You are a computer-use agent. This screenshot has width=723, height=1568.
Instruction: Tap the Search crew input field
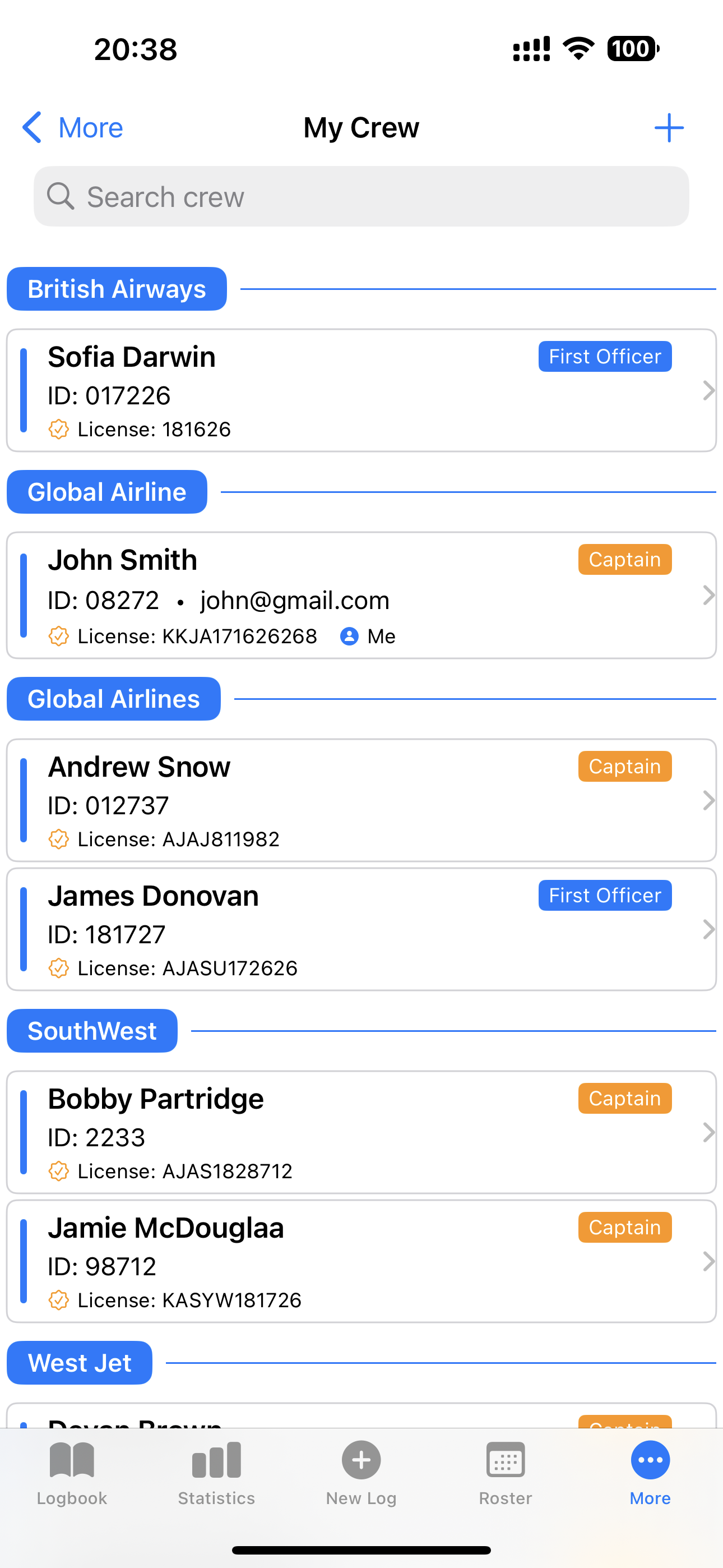click(x=377, y=197)
